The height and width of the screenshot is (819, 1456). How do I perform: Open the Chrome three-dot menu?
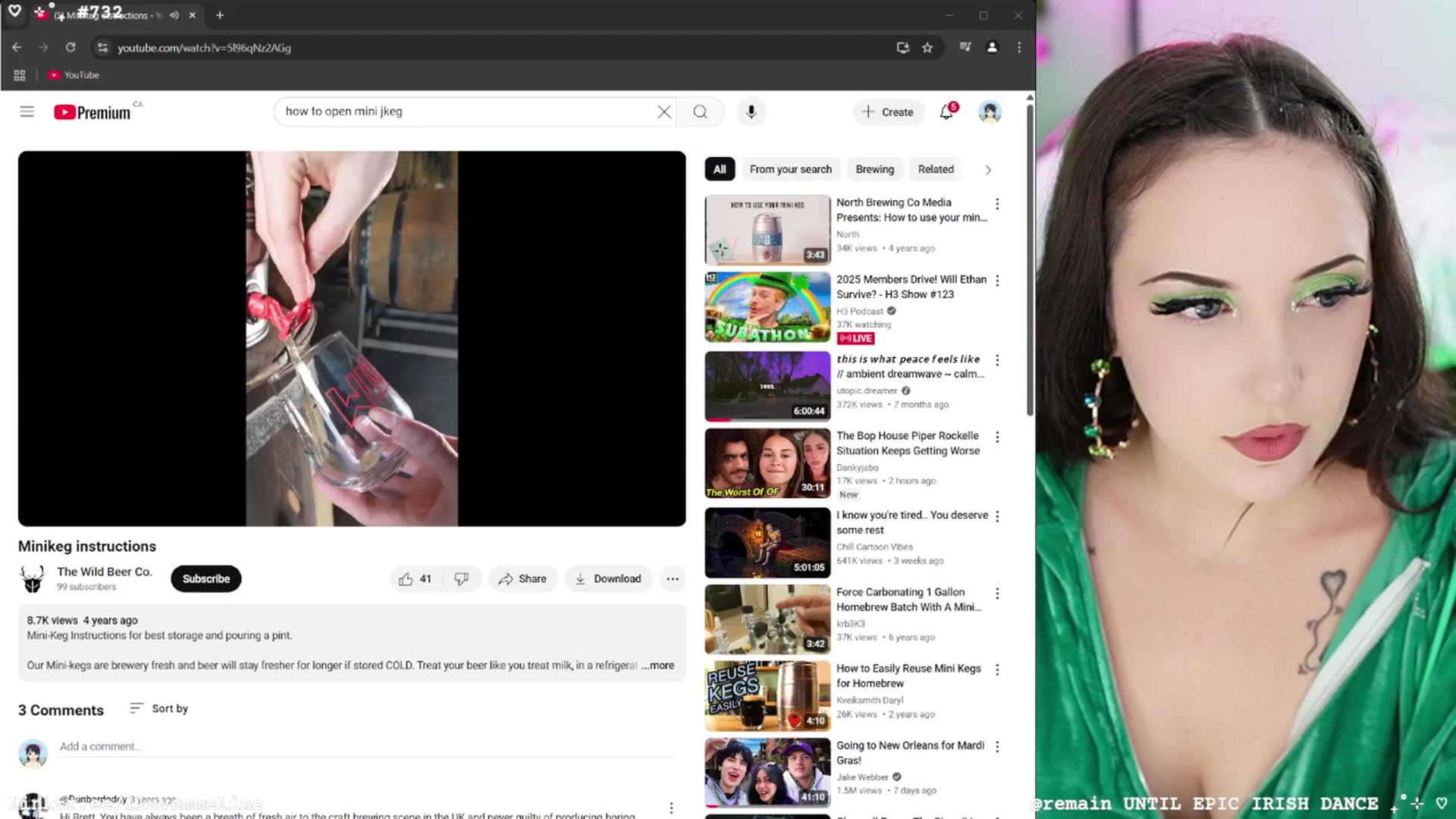pyautogui.click(x=1019, y=47)
